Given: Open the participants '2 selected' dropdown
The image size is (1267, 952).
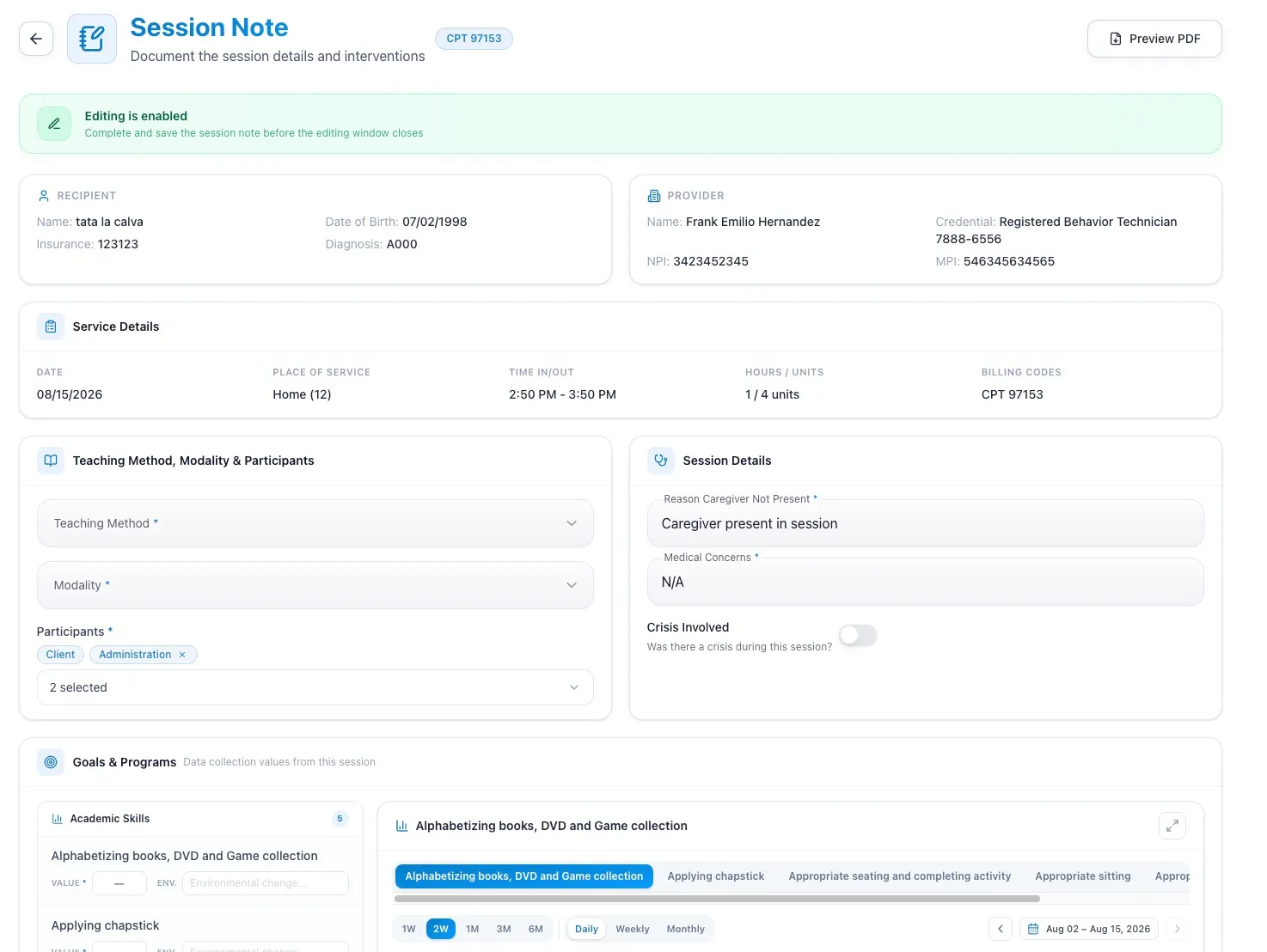Looking at the screenshot, I should point(315,687).
